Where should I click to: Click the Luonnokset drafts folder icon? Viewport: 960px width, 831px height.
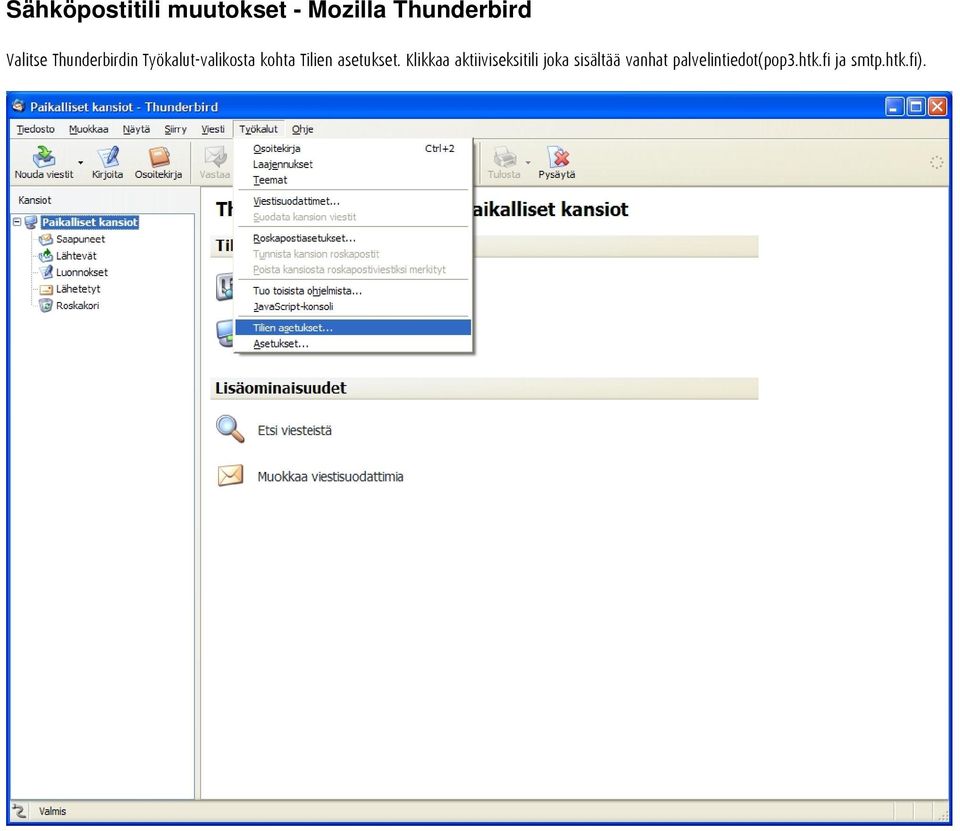coord(46,273)
